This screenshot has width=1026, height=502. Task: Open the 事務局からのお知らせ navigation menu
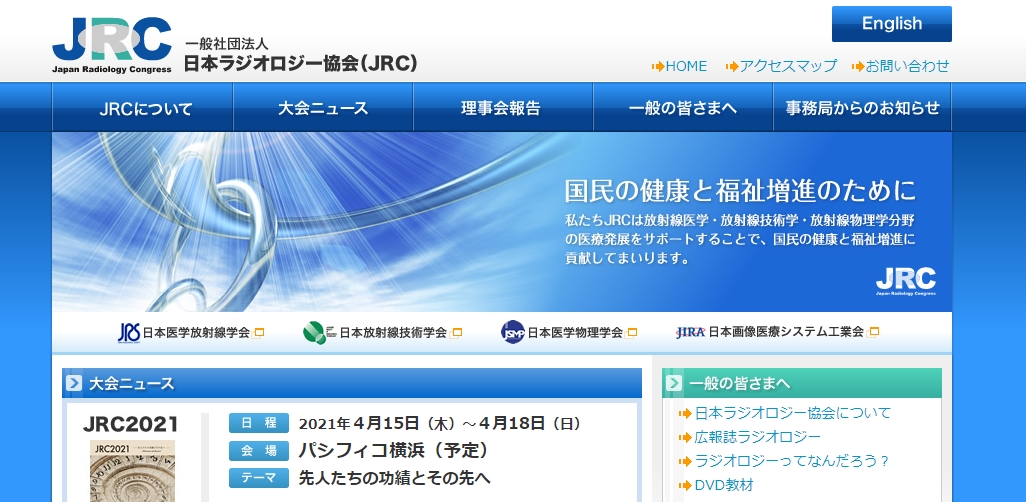[x=862, y=107]
